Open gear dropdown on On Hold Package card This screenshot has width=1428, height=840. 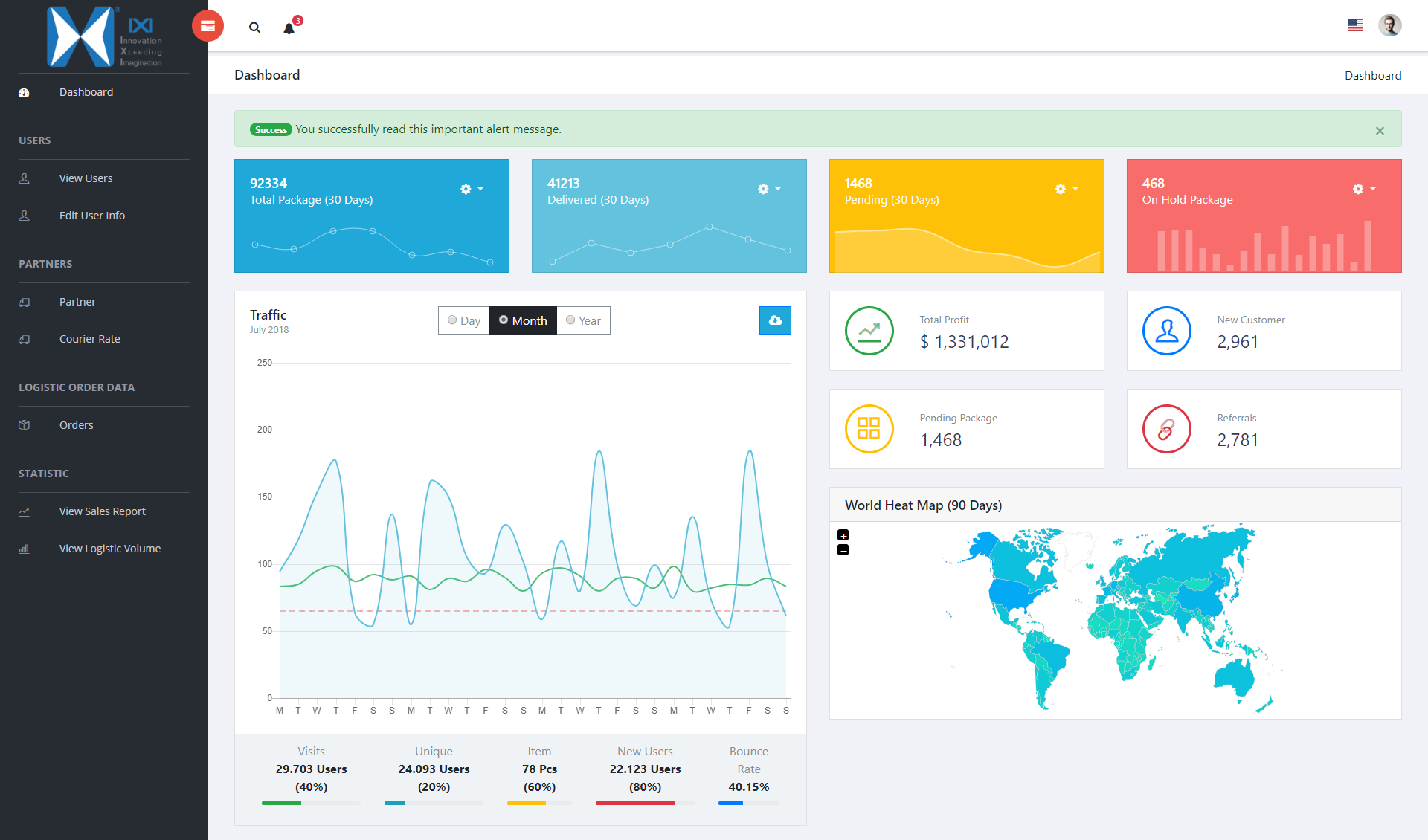(1364, 189)
